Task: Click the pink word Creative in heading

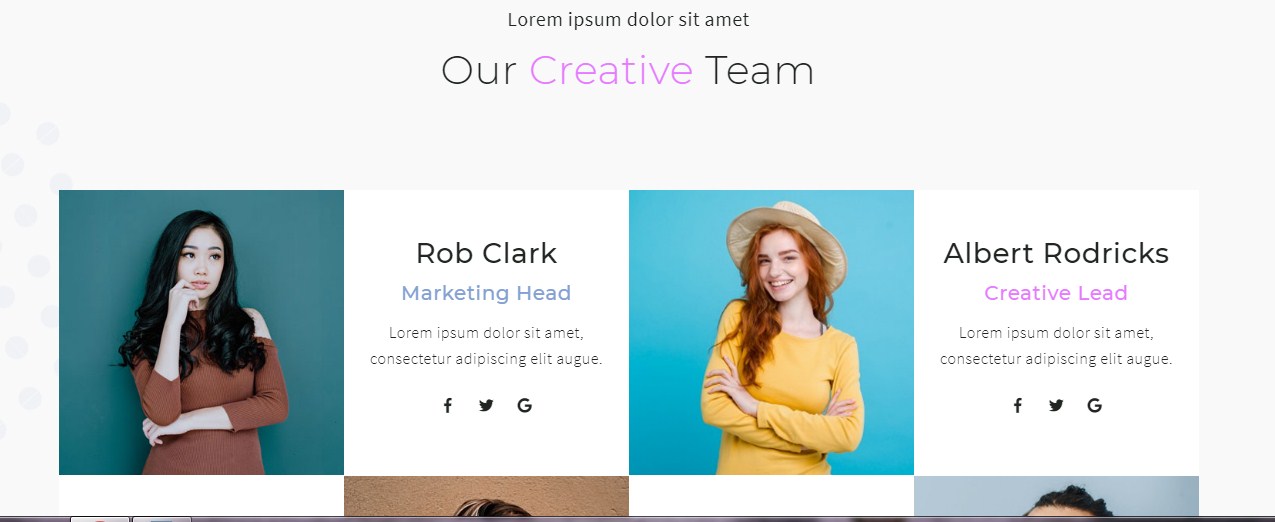Action: pyautogui.click(x=611, y=71)
